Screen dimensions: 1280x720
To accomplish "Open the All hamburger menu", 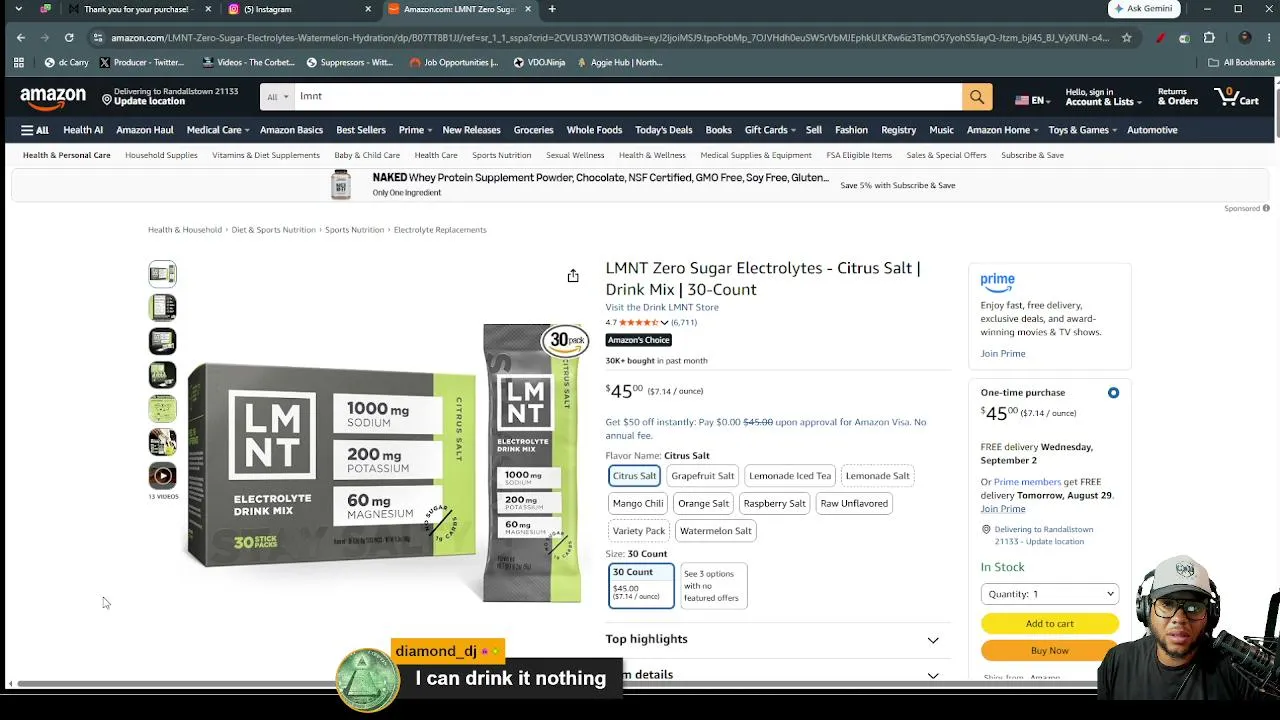I will tap(35, 130).
